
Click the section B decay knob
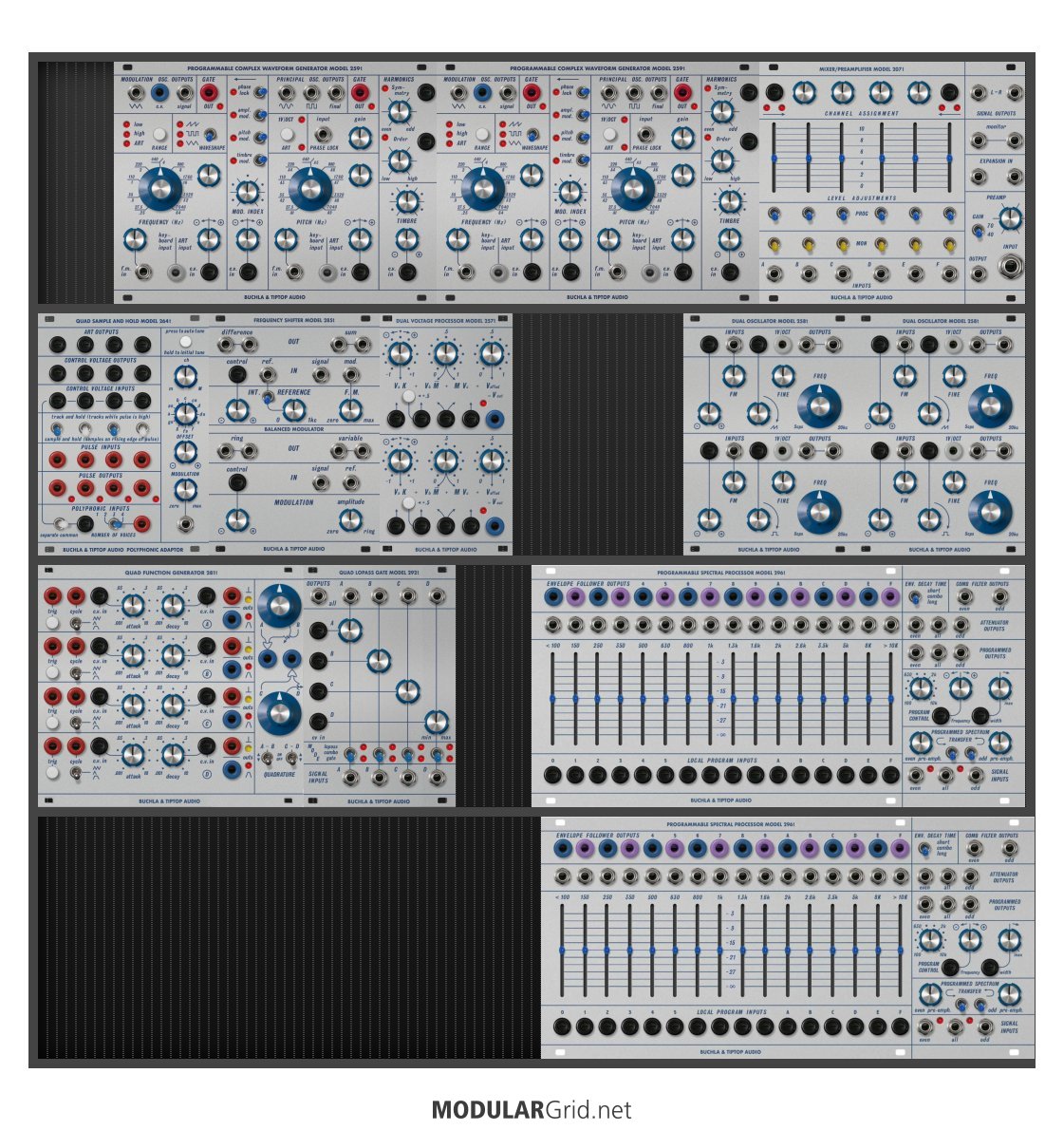pos(173,655)
